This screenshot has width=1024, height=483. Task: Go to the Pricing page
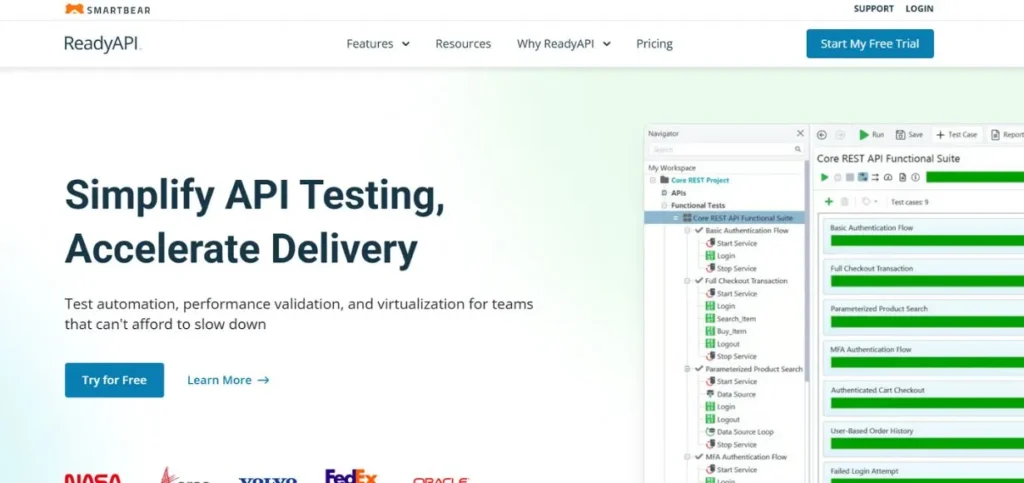[654, 44]
